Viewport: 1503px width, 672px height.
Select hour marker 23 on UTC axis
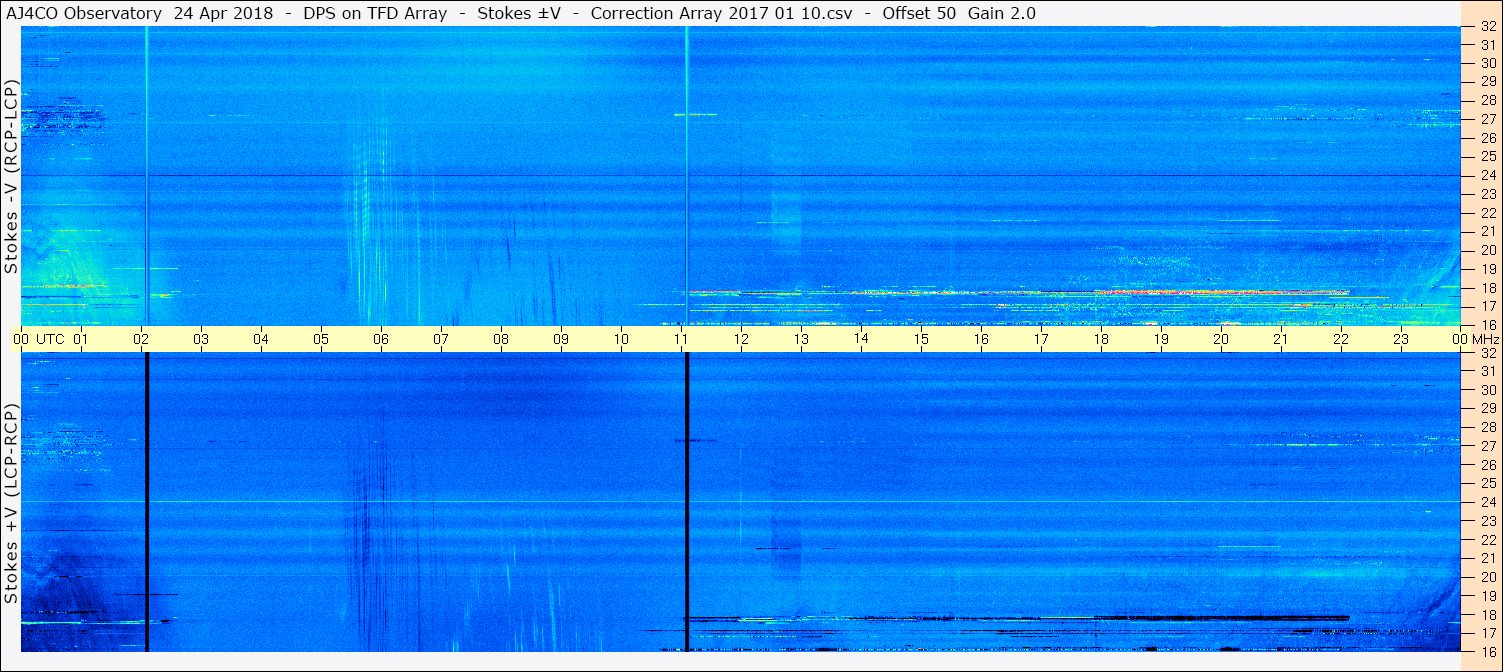tap(1401, 339)
